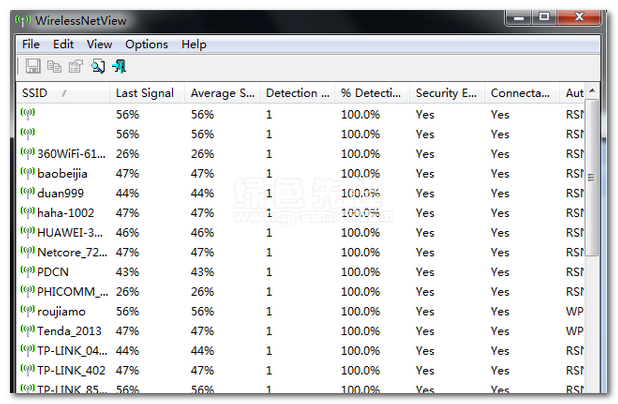This screenshot has width=618, height=404.
Task: Open the Edit menu
Action: point(63,44)
